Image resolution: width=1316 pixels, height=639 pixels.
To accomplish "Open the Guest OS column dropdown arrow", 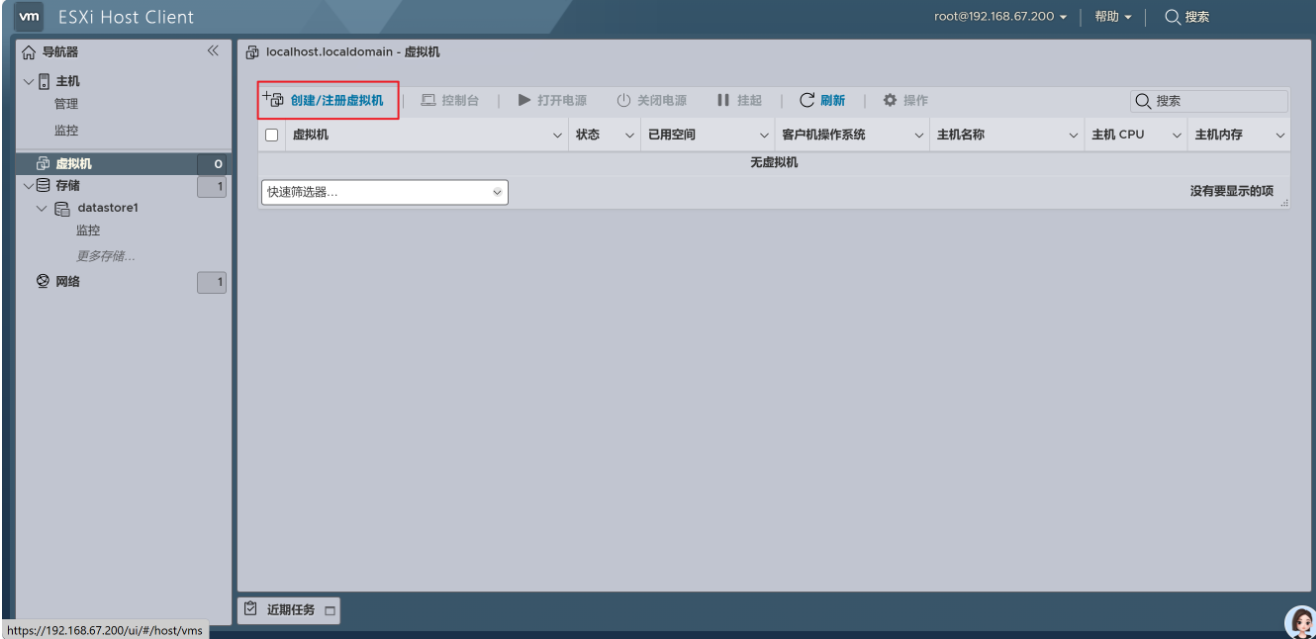I will [x=919, y=135].
